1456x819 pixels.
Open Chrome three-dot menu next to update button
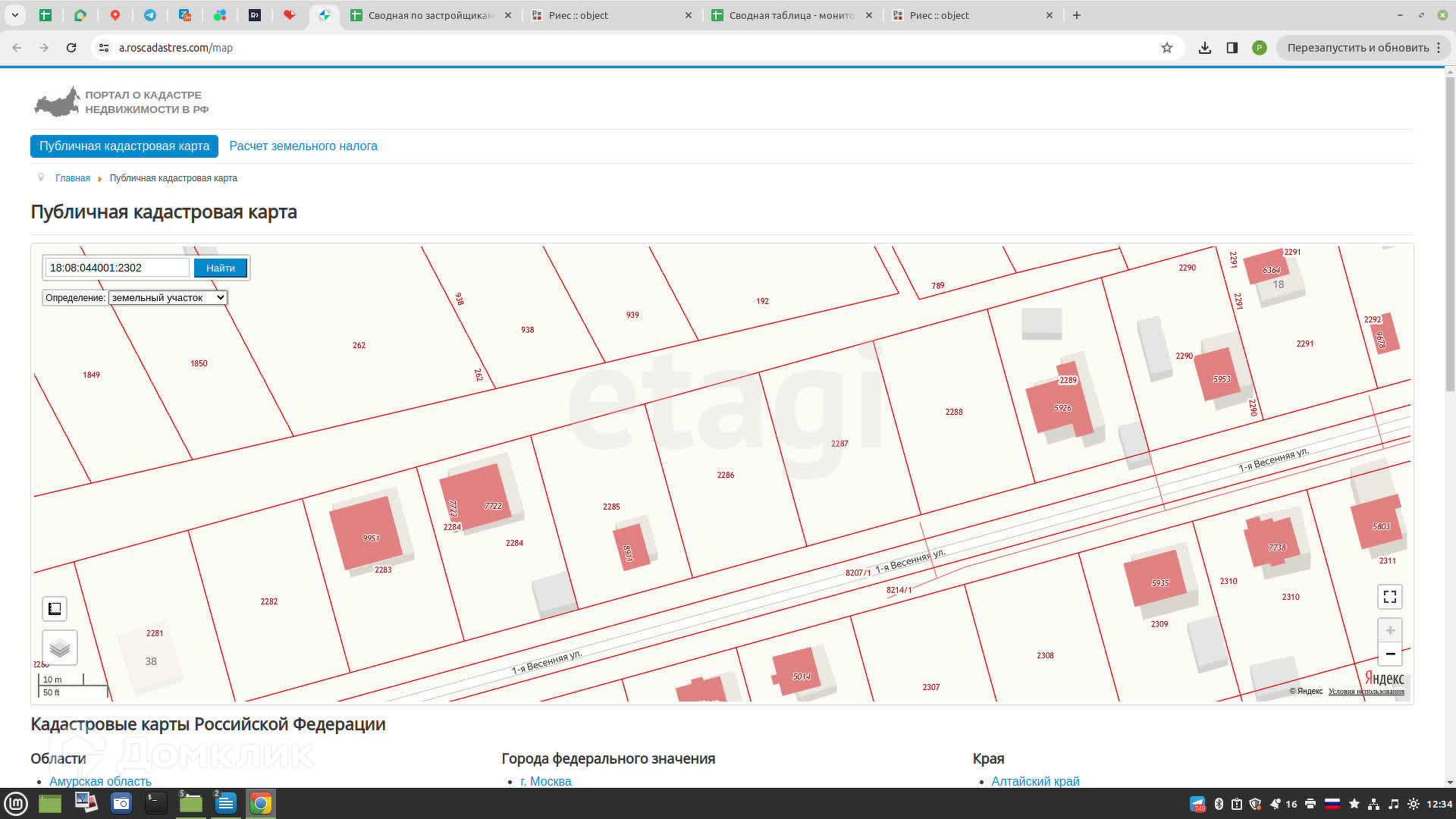pos(1438,48)
